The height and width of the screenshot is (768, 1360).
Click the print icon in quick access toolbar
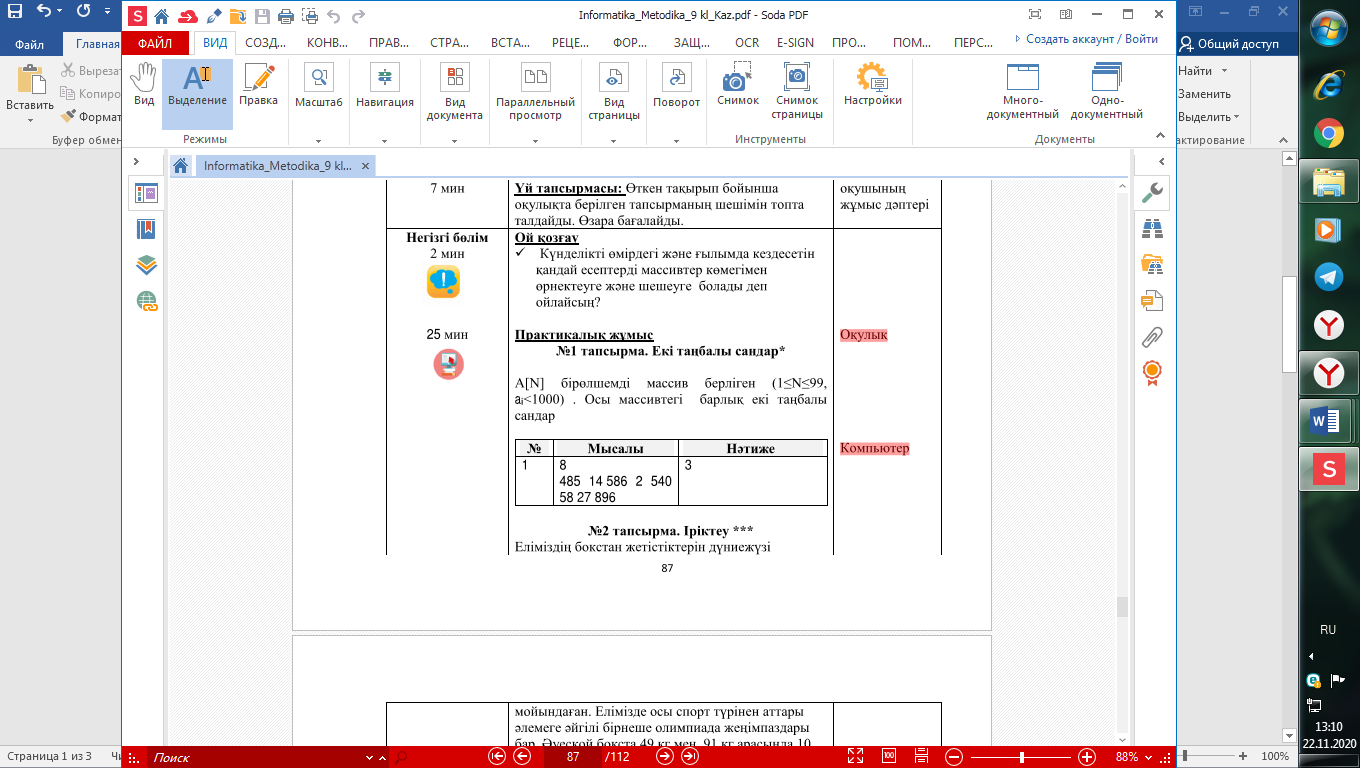coord(285,16)
